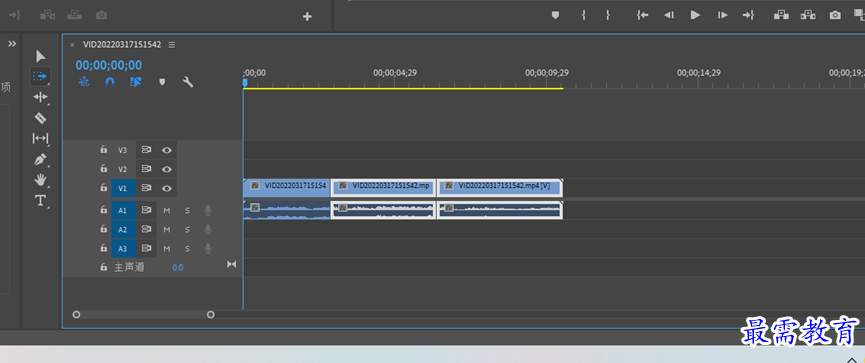
Task: Mark In point in Program monitor
Action: click(583, 15)
